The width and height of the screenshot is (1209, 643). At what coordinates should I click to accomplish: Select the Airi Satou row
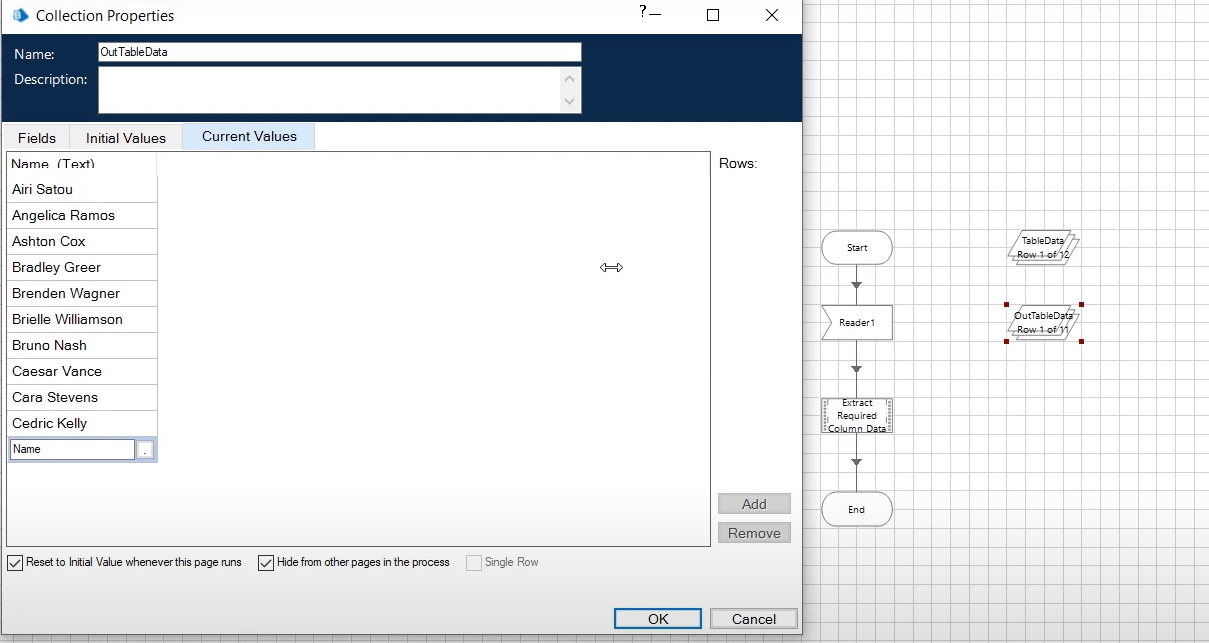point(82,189)
